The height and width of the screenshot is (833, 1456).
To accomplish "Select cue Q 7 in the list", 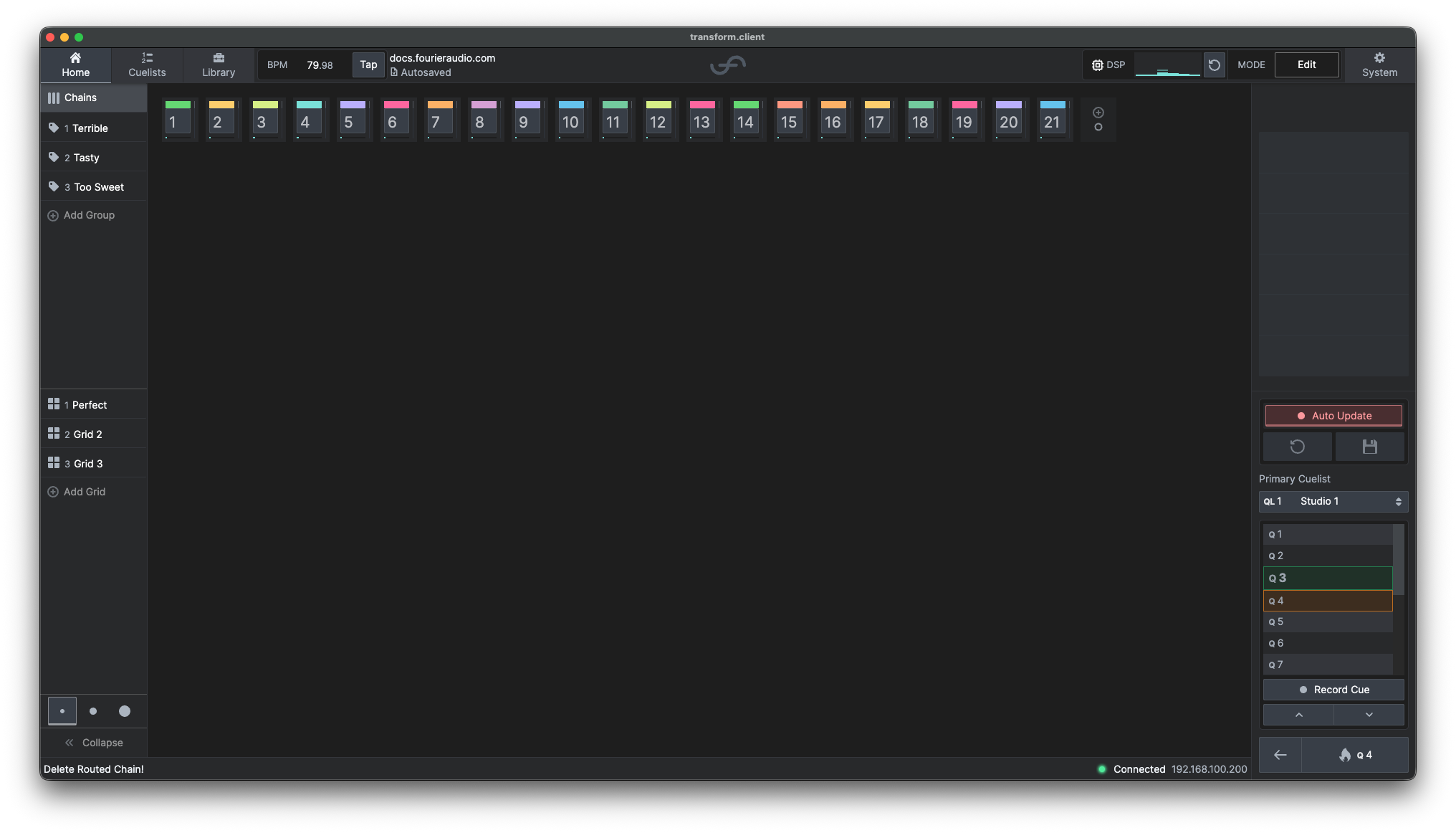I will point(1328,665).
